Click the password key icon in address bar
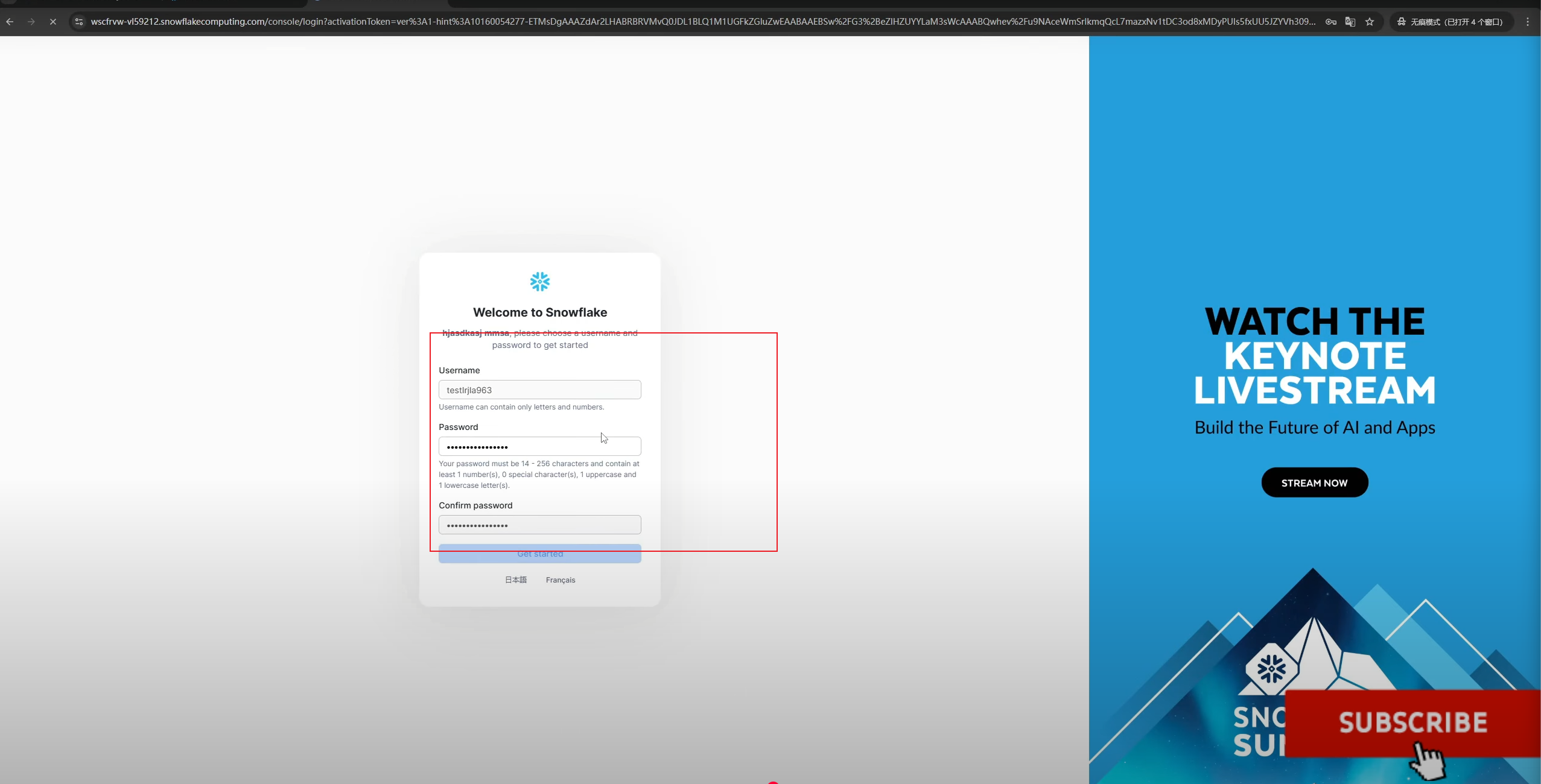The height and width of the screenshot is (784, 1541). tap(1330, 22)
